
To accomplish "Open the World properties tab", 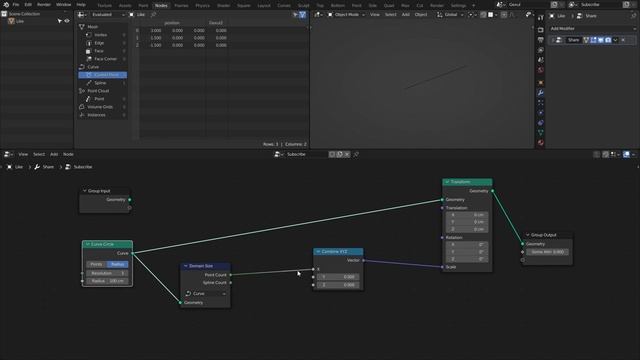I will (541, 70).
